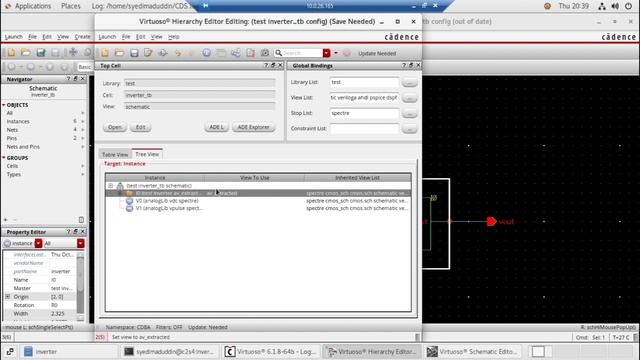Click New icon in Schematic Editor toolbar
This screenshot has height=360, width=640.
tap(11, 52)
